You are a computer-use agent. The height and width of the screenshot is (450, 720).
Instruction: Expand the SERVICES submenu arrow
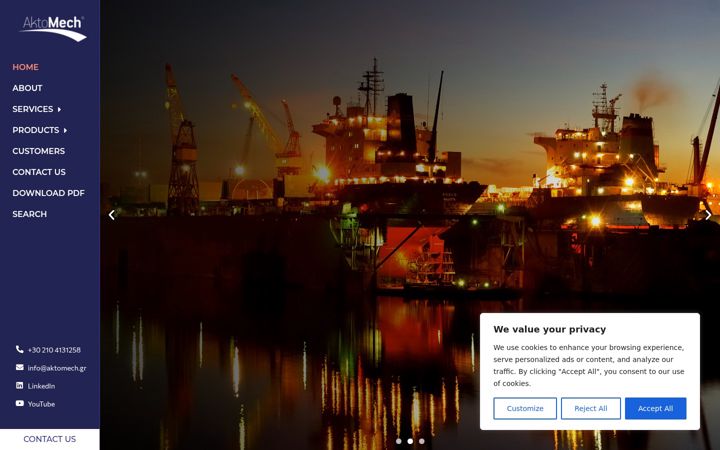pyautogui.click(x=59, y=109)
